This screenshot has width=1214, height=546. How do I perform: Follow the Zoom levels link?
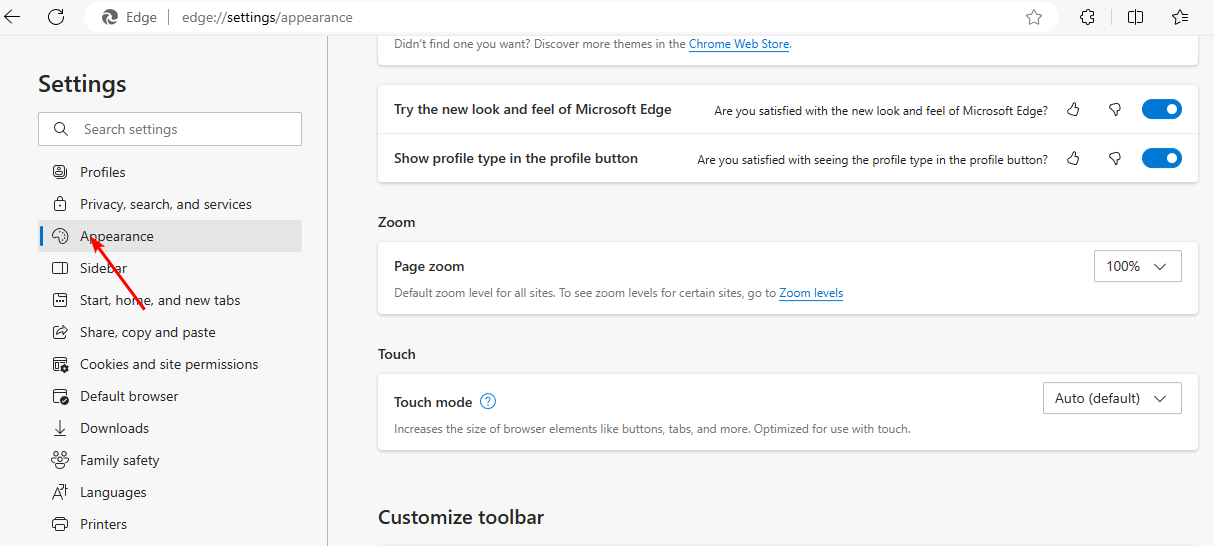pyautogui.click(x=811, y=293)
